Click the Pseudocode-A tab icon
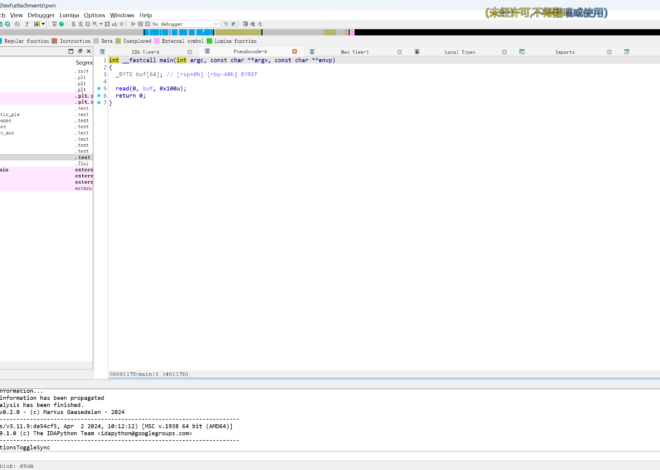660x470 pixels. click(207, 51)
